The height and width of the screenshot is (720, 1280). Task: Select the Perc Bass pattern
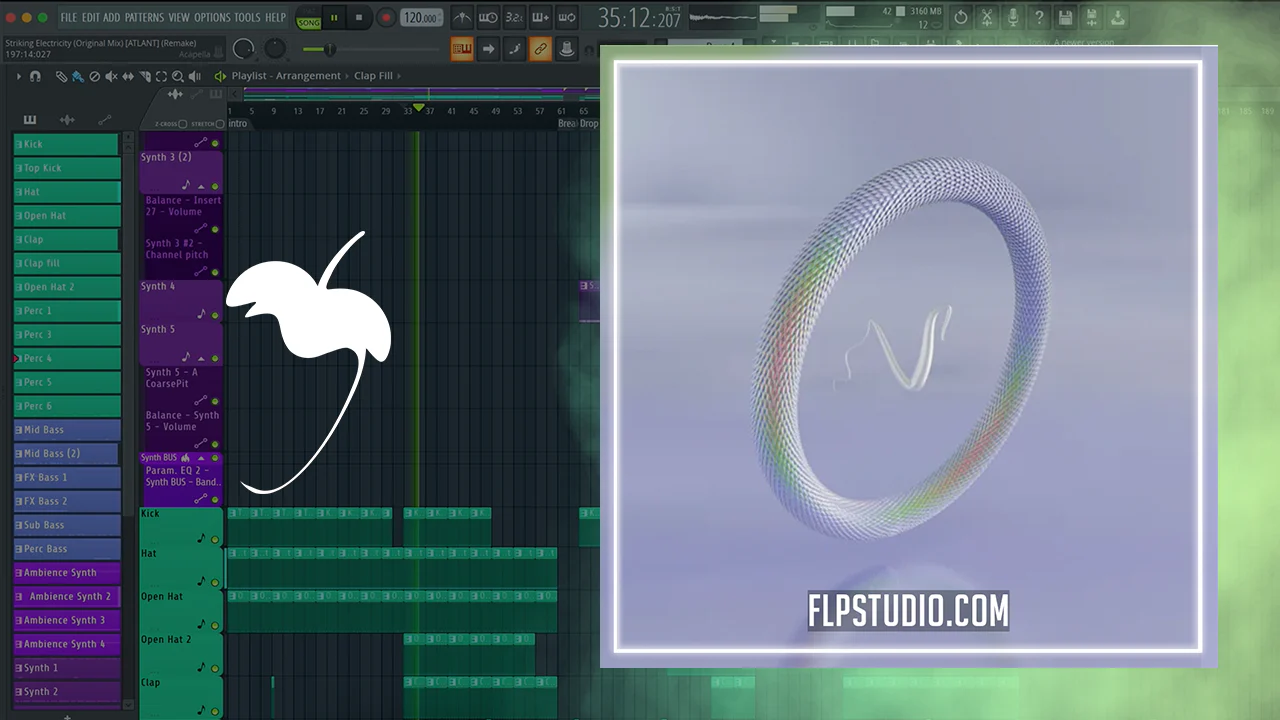67,549
